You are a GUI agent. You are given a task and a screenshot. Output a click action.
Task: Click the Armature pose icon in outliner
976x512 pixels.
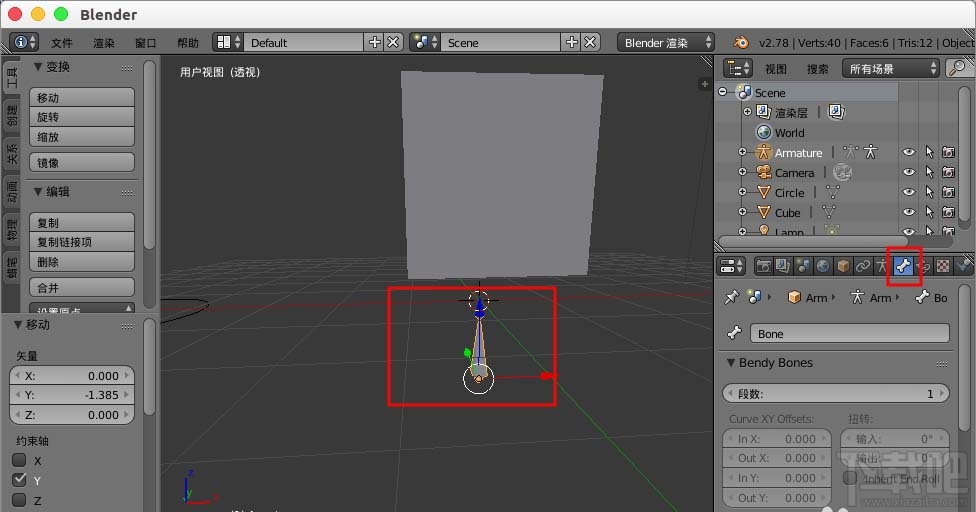850,152
